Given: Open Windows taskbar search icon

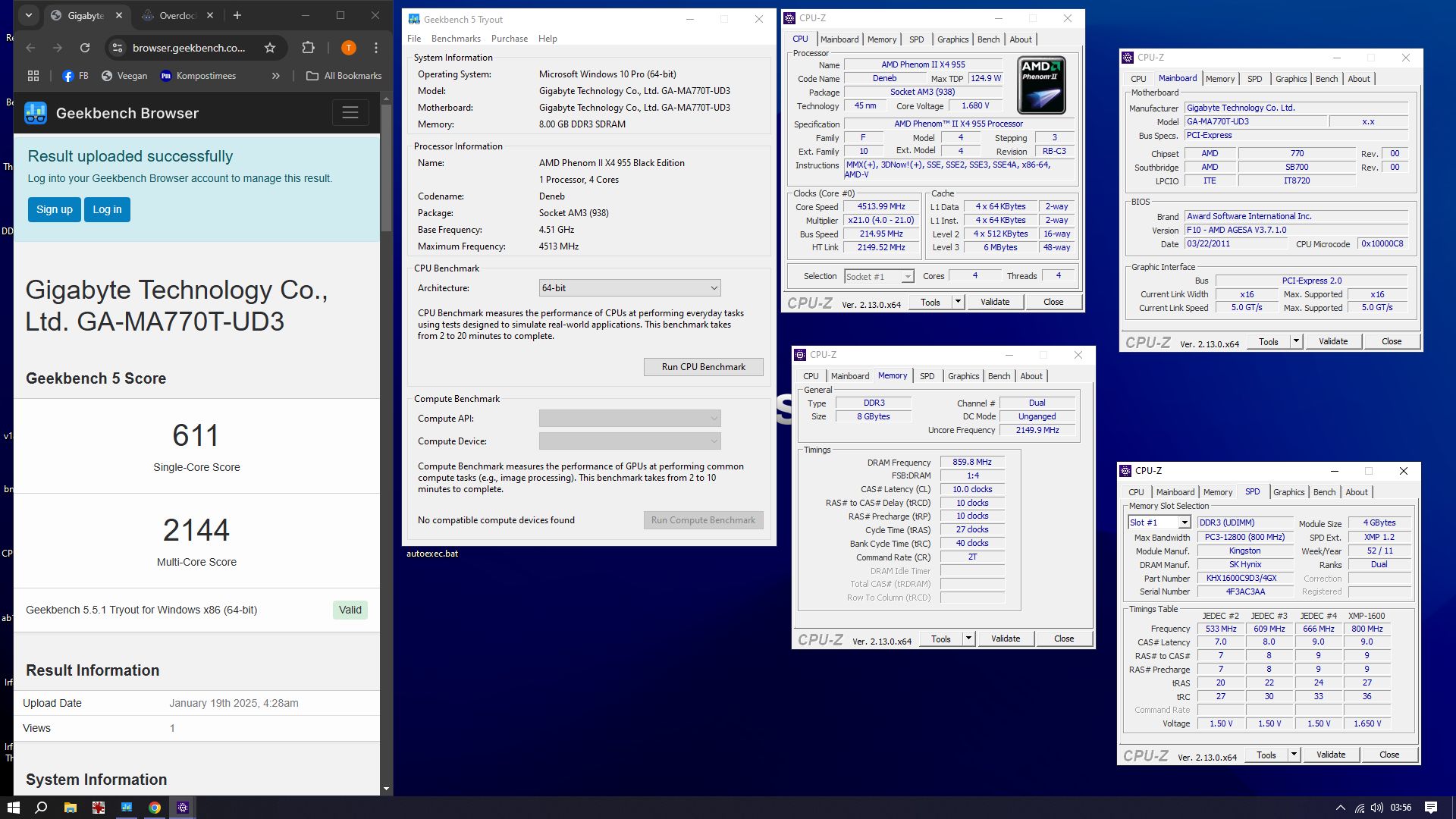Looking at the screenshot, I should (41, 808).
